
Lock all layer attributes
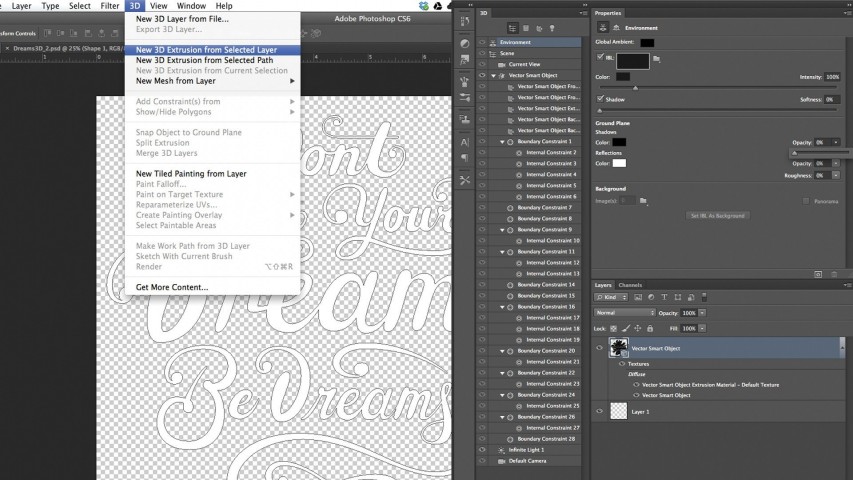650,329
